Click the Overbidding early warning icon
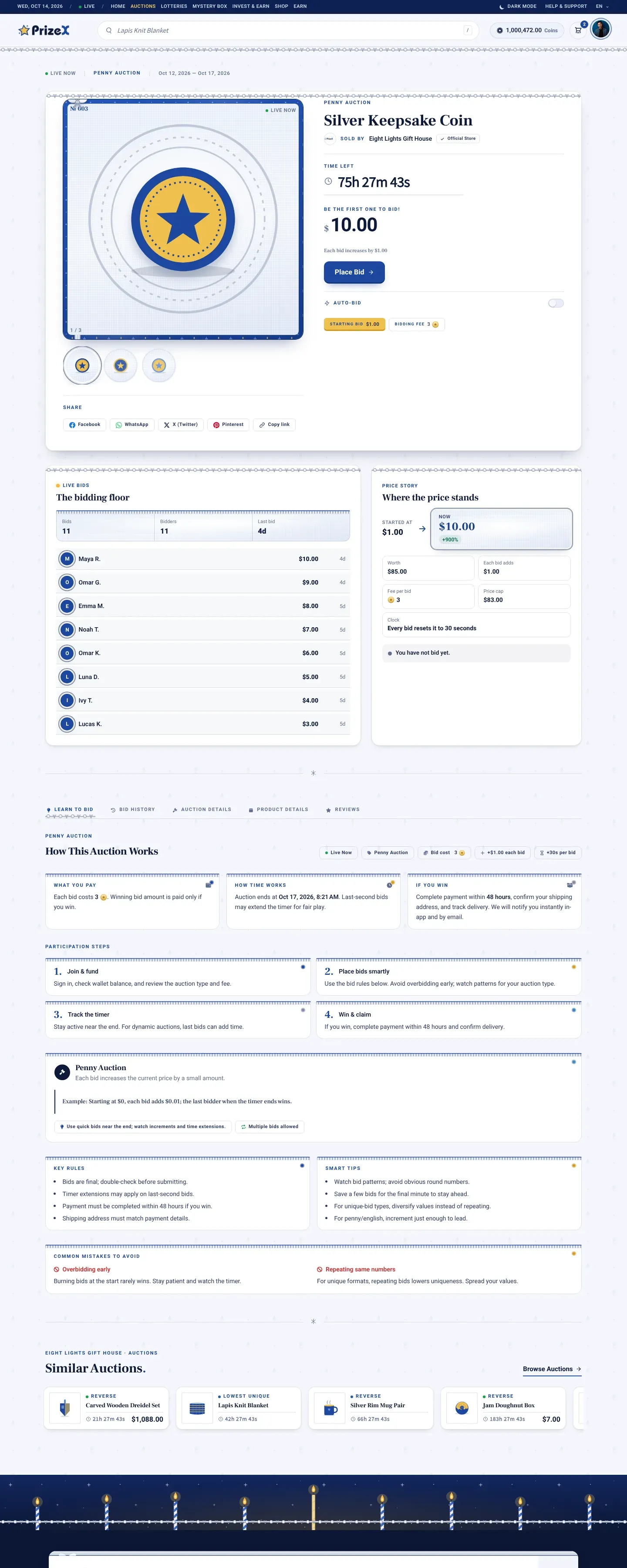627x1568 pixels. (x=57, y=1269)
